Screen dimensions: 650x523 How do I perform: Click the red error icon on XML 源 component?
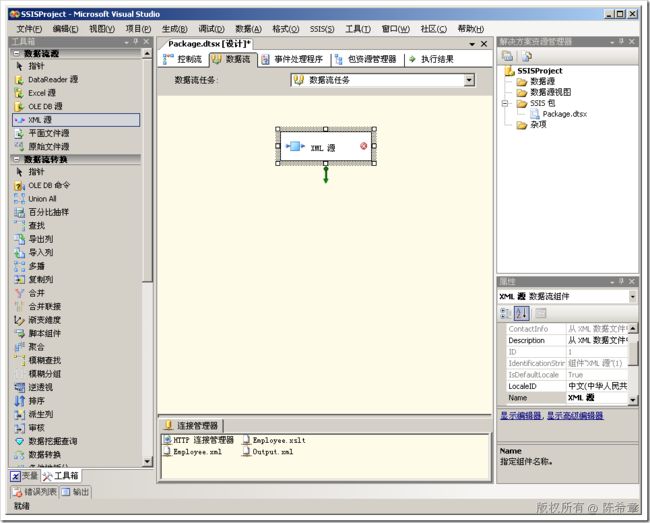pyautogui.click(x=364, y=146)
